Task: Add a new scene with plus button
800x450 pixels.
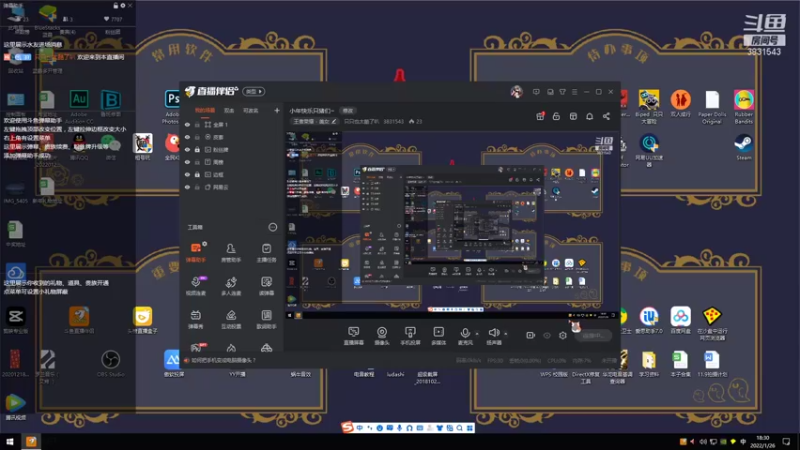Action: click(x=277, y=110)
